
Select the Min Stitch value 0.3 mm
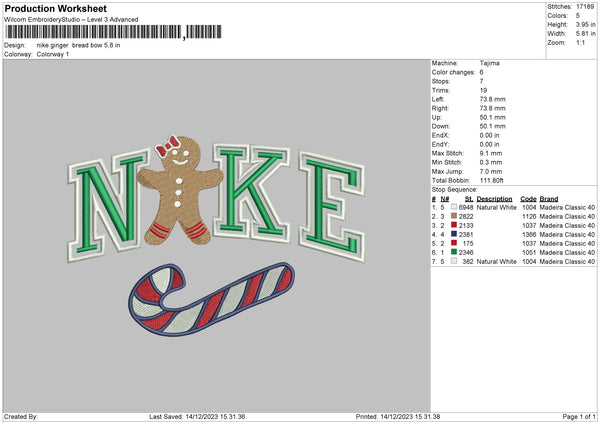coord(491,163)
